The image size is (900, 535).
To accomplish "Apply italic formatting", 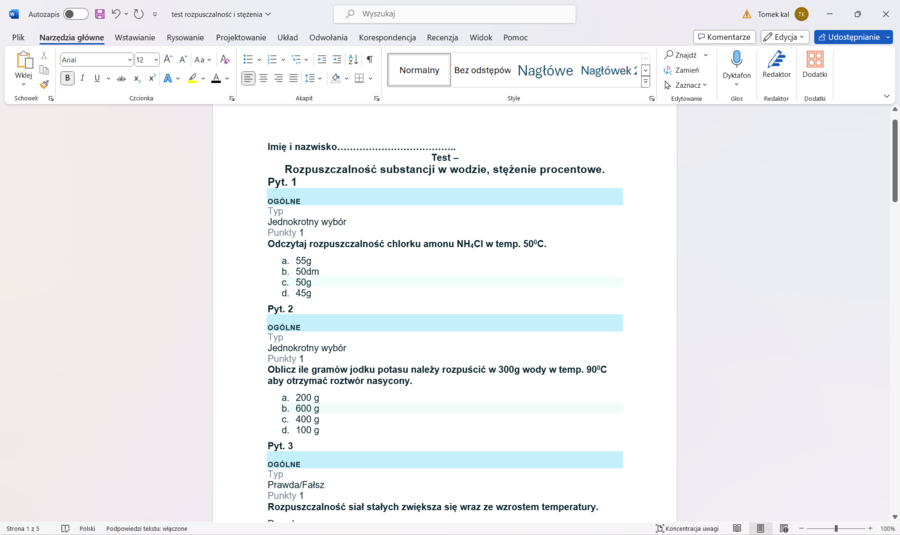I will coord(82,78).
